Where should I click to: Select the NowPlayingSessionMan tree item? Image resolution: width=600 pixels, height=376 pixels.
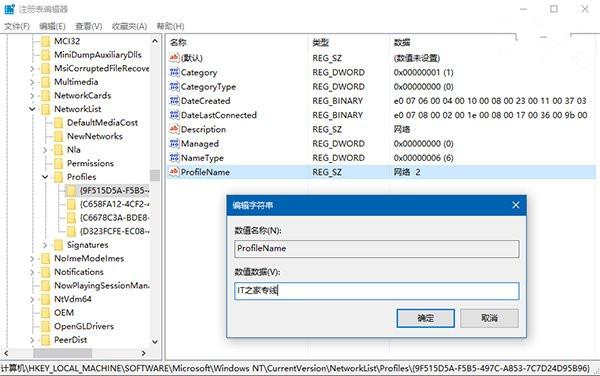[101, 286]
